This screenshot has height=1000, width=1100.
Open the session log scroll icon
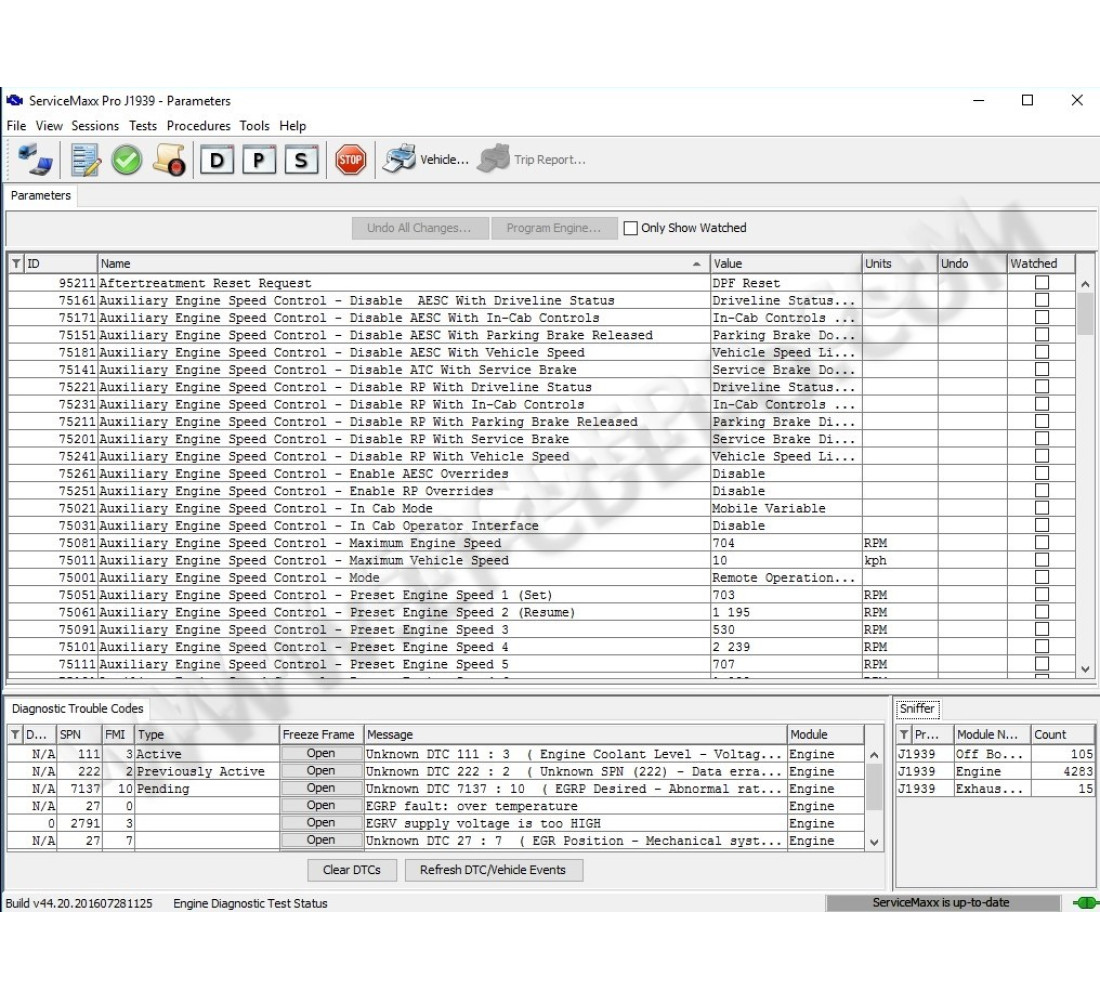click(x=168, y=157)
